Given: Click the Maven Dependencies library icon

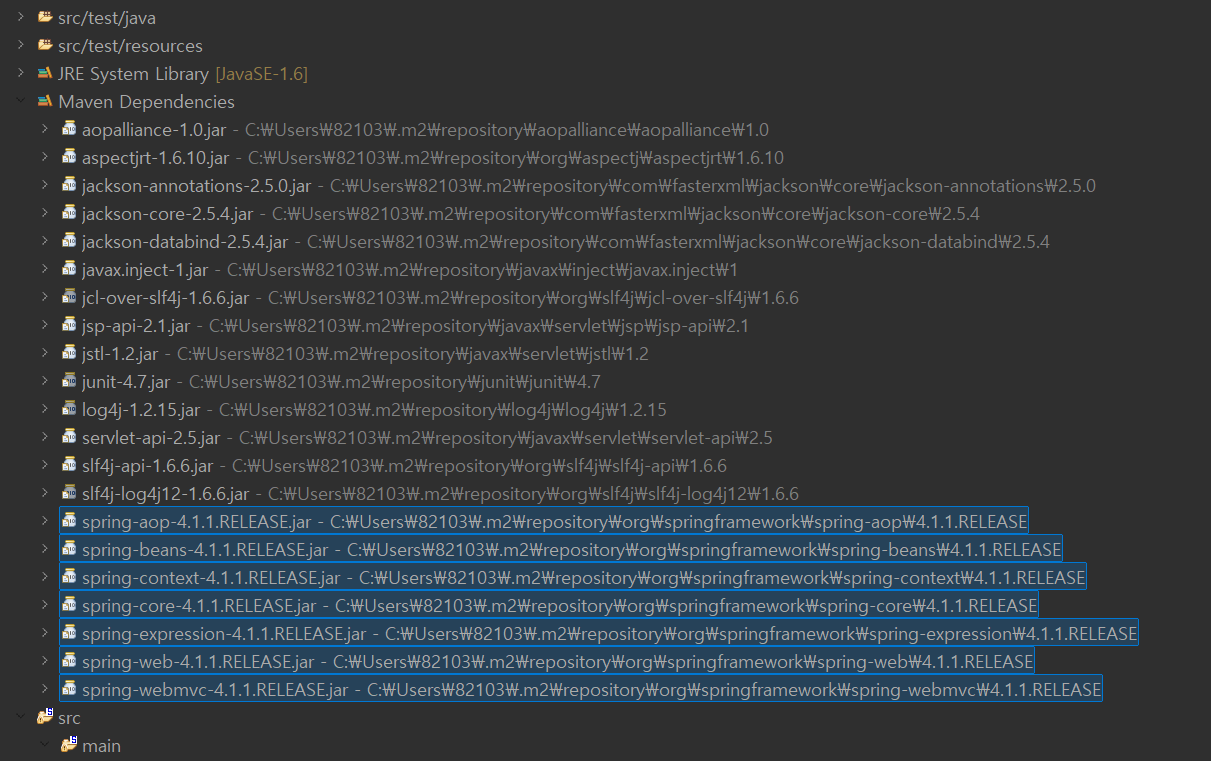Looking at the screenshot, I should (x=44, y=101).
